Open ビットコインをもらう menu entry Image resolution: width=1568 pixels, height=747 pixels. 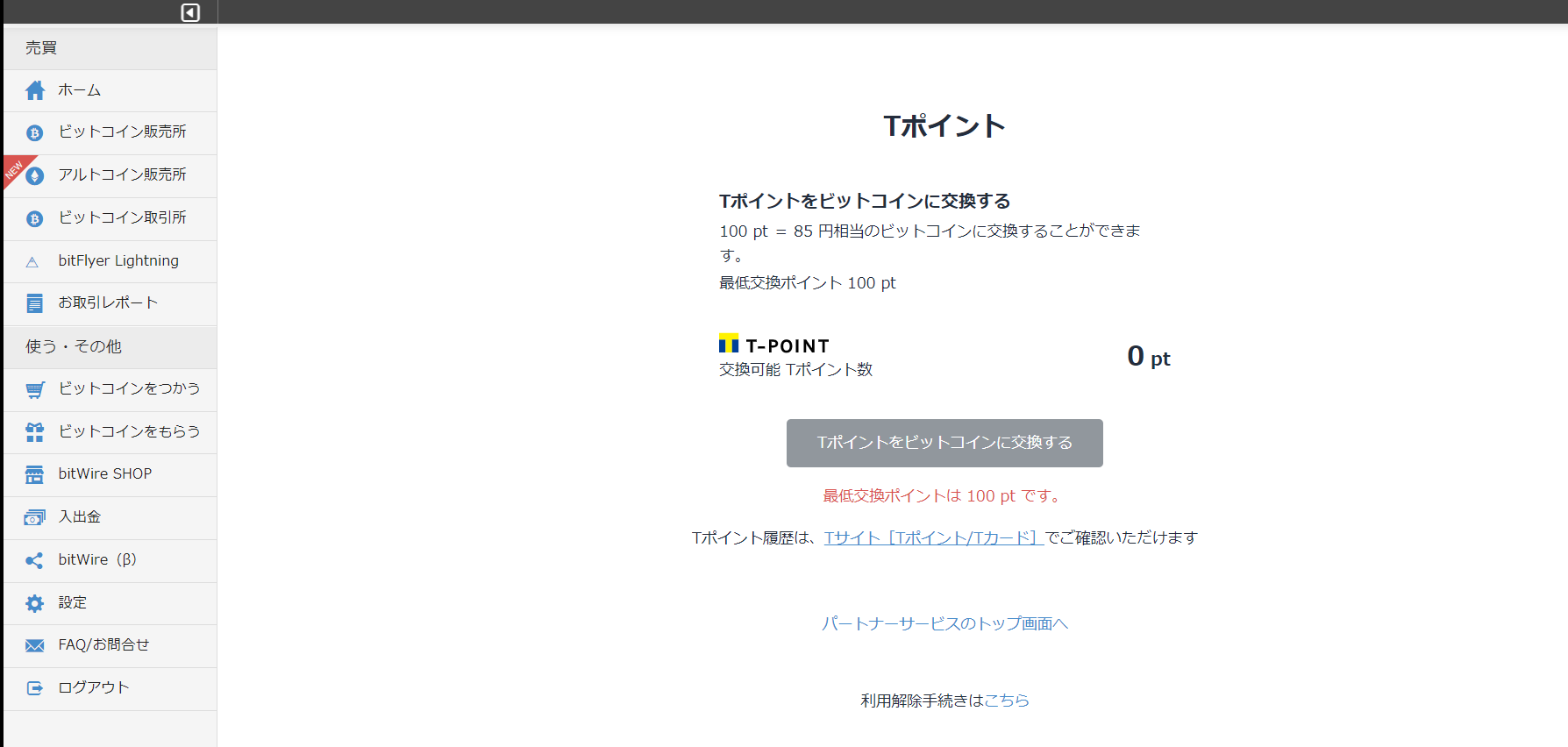110,432
